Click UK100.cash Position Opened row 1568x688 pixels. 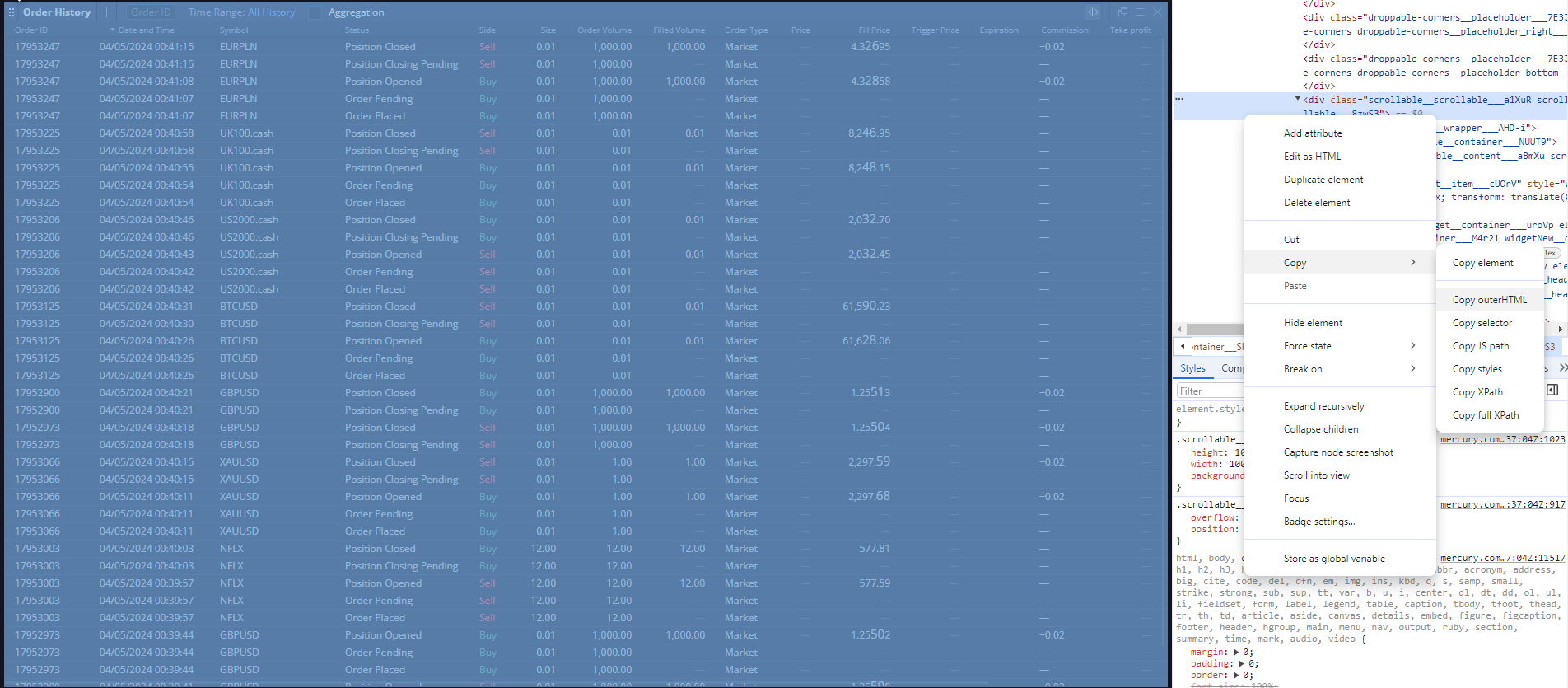coord(585,168)
